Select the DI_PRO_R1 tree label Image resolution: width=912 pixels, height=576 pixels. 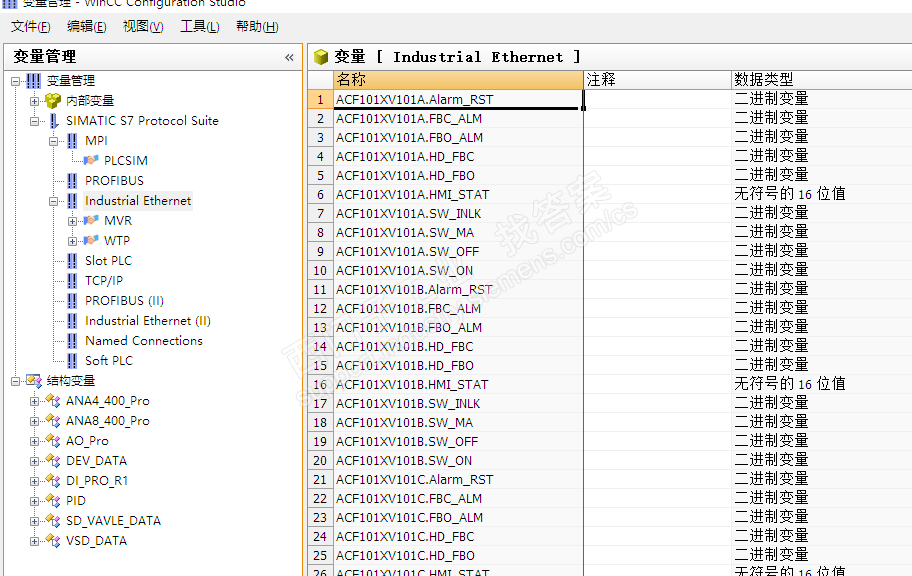[97, 481]
